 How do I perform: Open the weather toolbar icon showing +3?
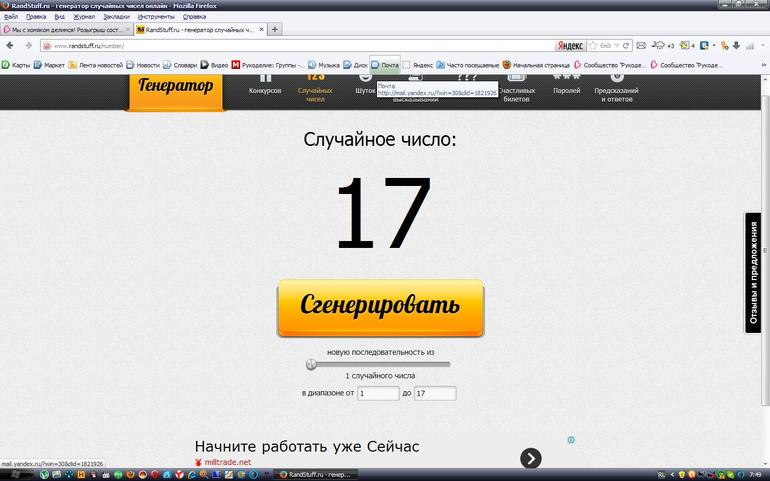pos(662,46)
